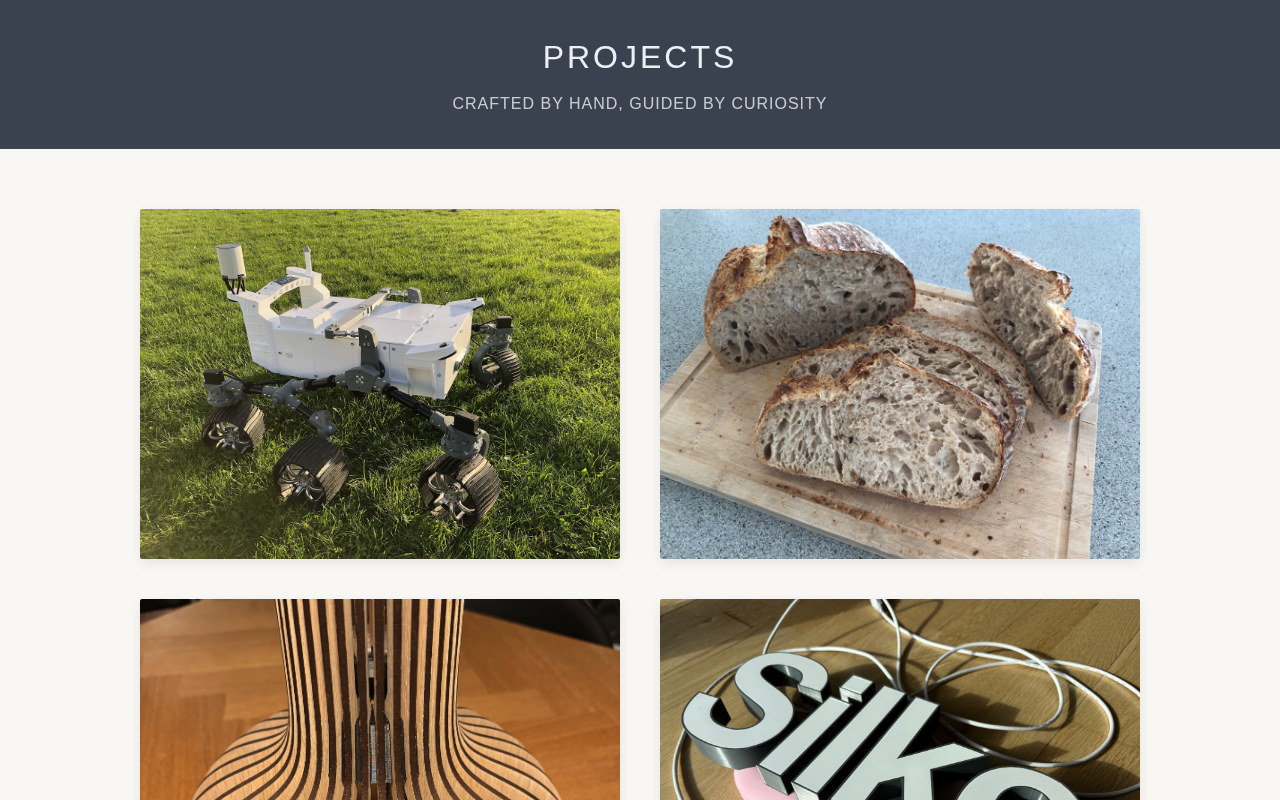Open the striped wooden sculpture project photo
Image resolution: width=1280 pixels, height=800 pixels.
coord(380,699)
